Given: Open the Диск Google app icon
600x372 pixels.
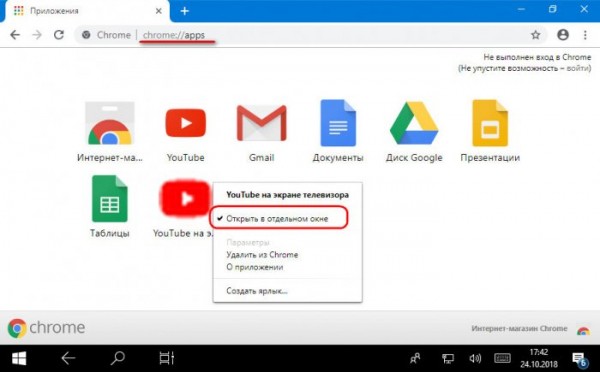Looking at the screenshot, I should click(414, 123).
